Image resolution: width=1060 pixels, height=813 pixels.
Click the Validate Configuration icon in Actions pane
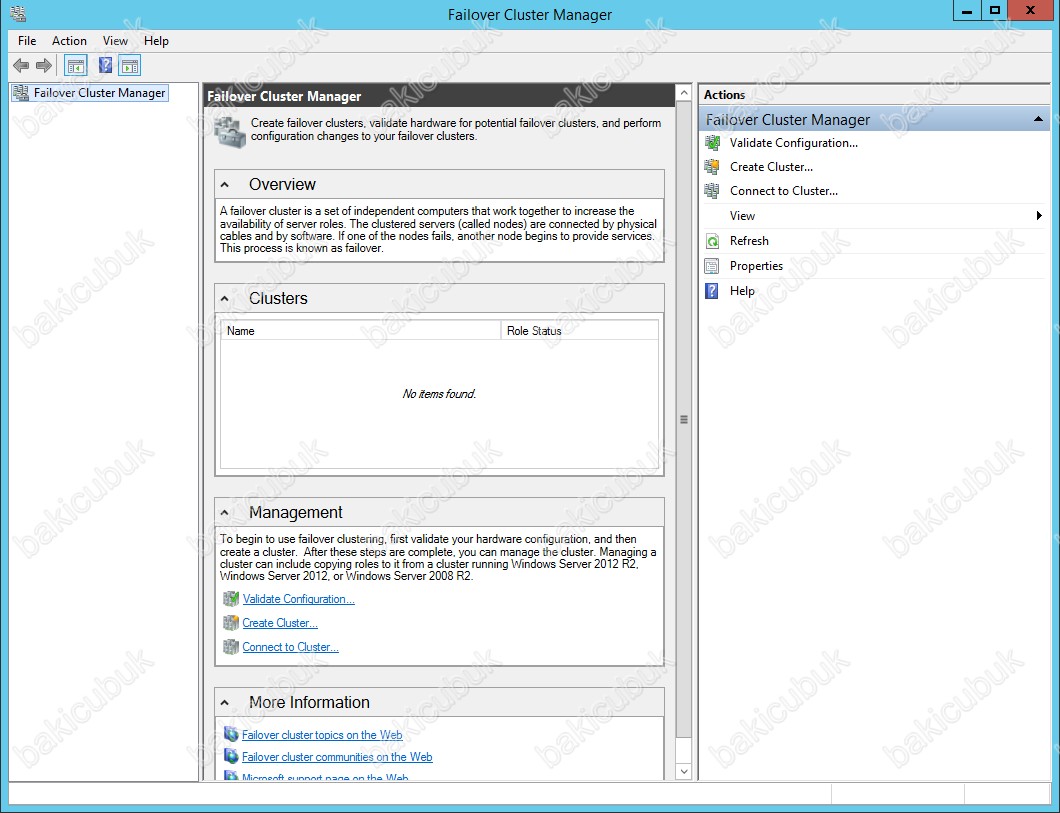coord(712,143)
